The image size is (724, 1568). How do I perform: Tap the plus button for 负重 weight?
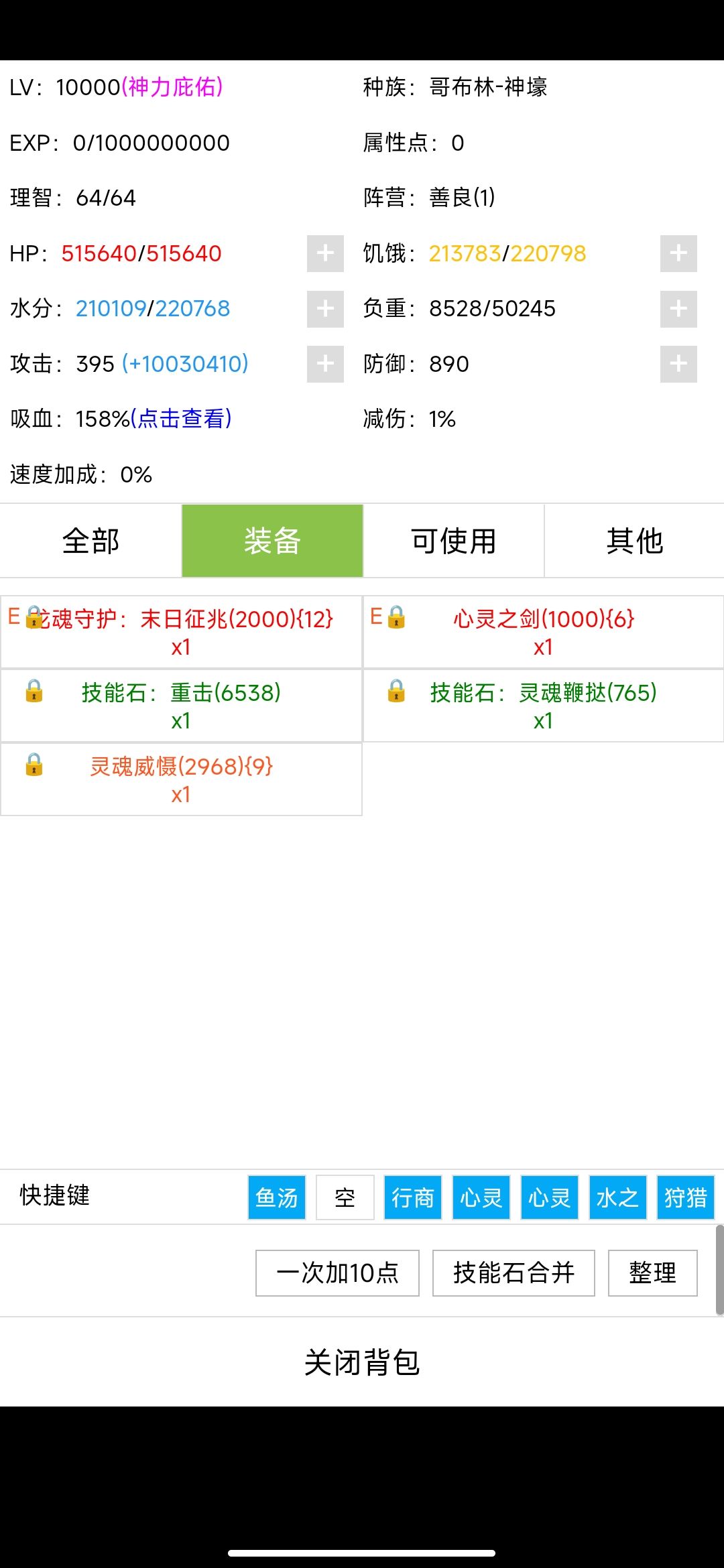click(678, 309)
